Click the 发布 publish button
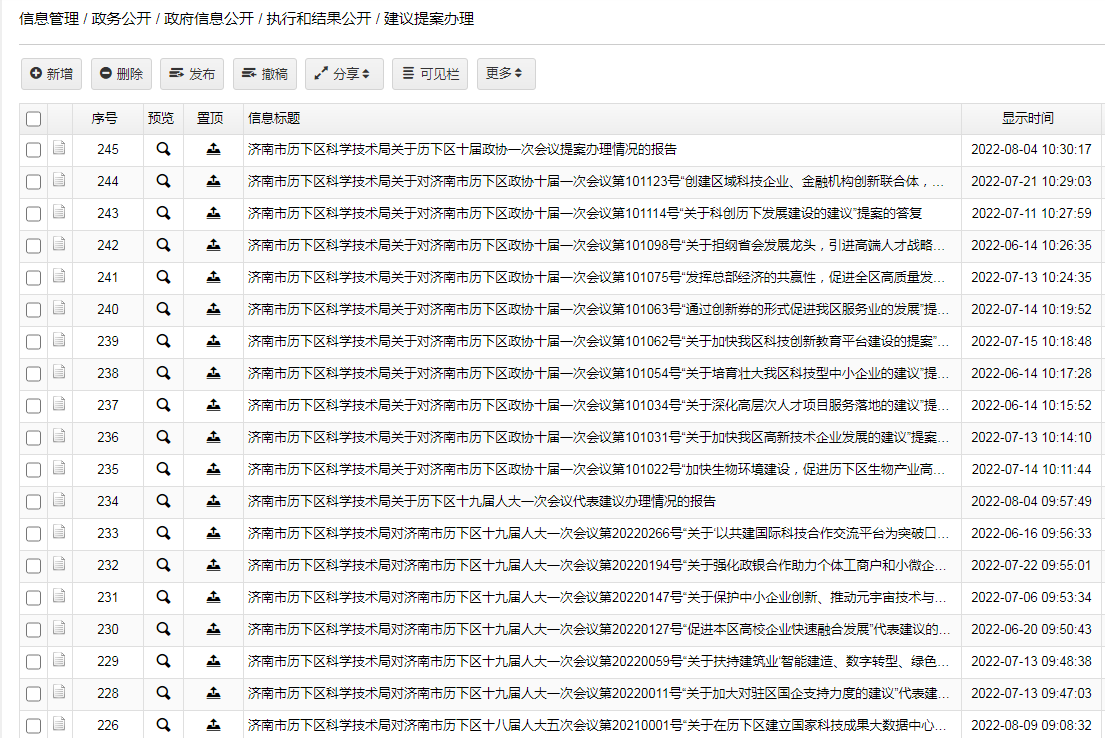This screenshot has width=1105, height=738. point(191,73)
